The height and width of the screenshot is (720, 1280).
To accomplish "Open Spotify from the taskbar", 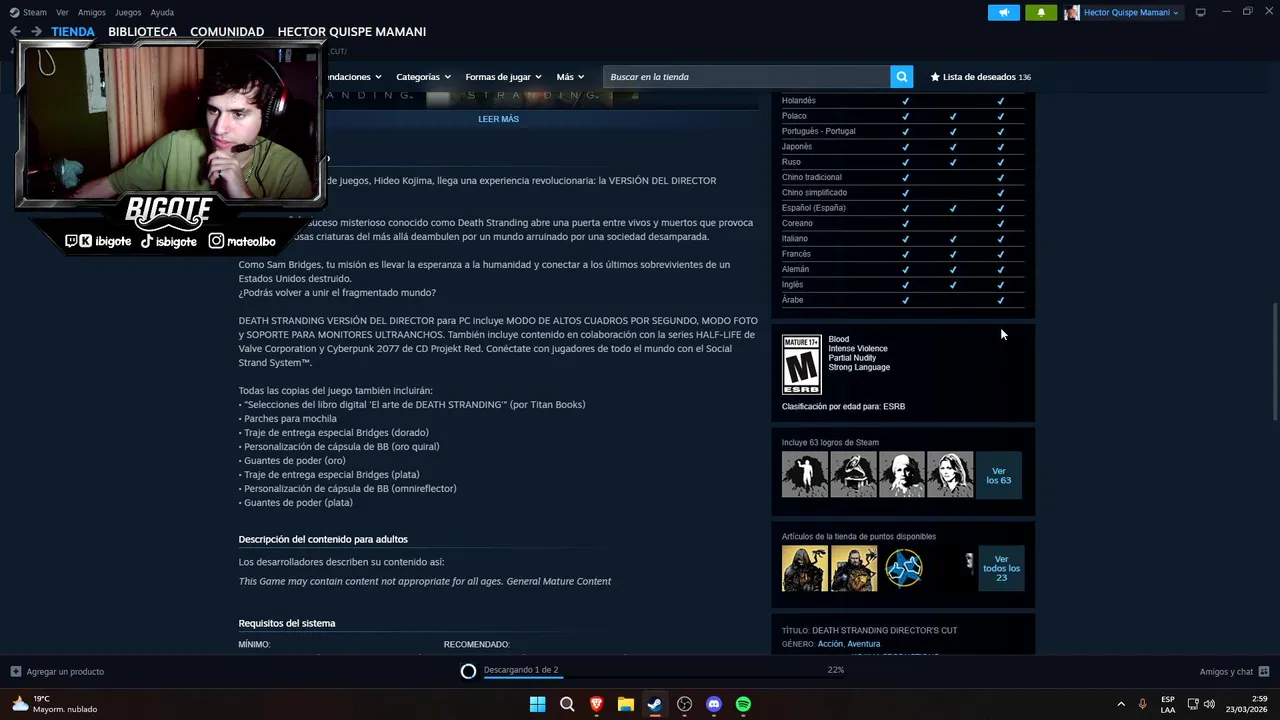I will point(743,704).
